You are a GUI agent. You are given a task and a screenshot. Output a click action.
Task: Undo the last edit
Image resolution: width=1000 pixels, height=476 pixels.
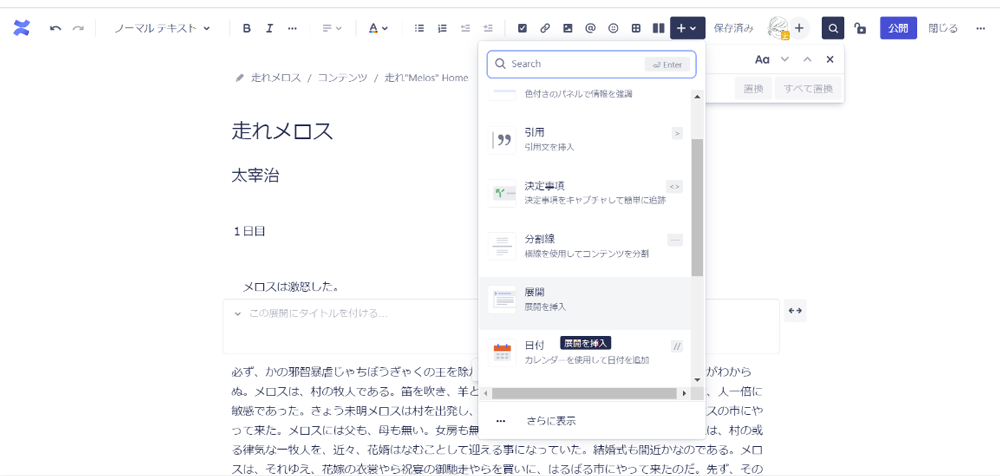tap(55, 28)
